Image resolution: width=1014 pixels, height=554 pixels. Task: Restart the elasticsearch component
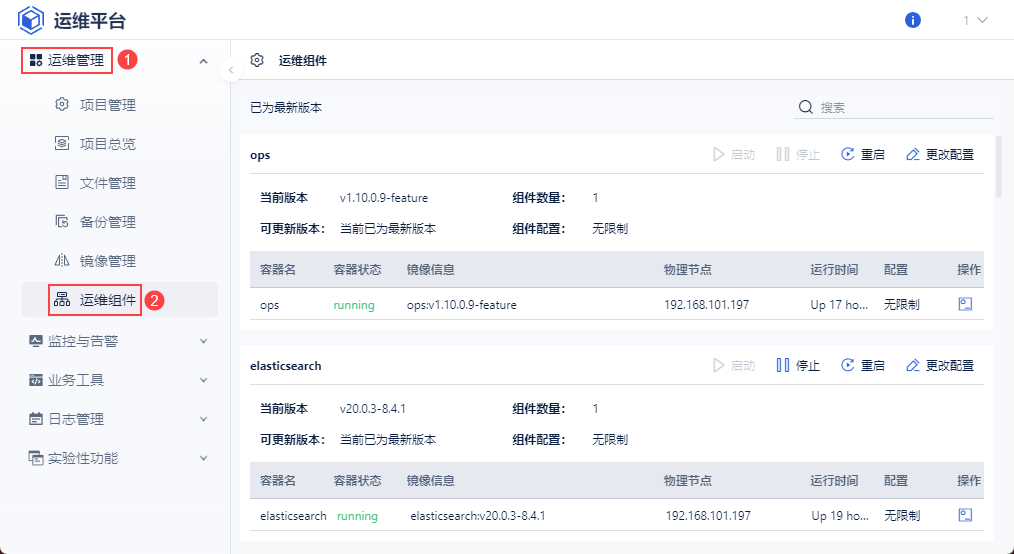tap(863, 366)
